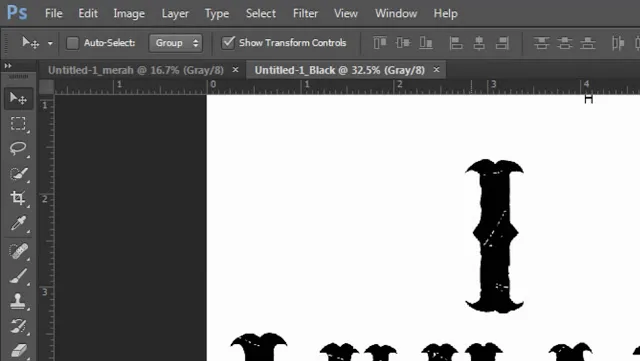640x361 pixels.
Task: Click Distribute Bottom Edges icon
Action: [588, 42]
